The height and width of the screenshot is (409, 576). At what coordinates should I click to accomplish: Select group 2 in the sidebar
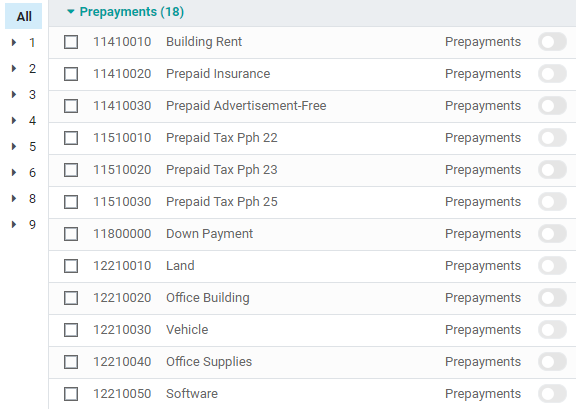point(32,69)
